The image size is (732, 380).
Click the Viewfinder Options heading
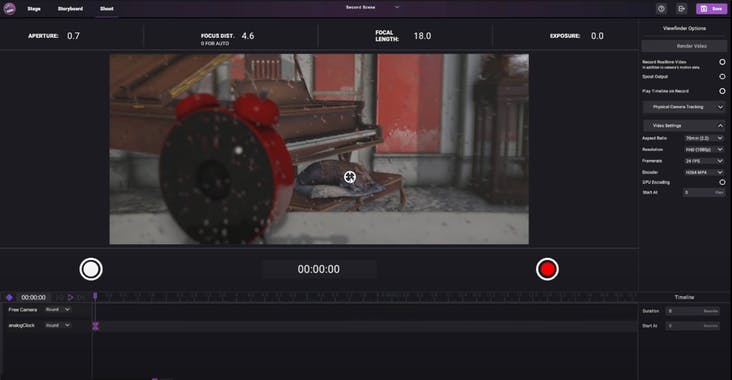pyautogui.click(x=684, y=28)
